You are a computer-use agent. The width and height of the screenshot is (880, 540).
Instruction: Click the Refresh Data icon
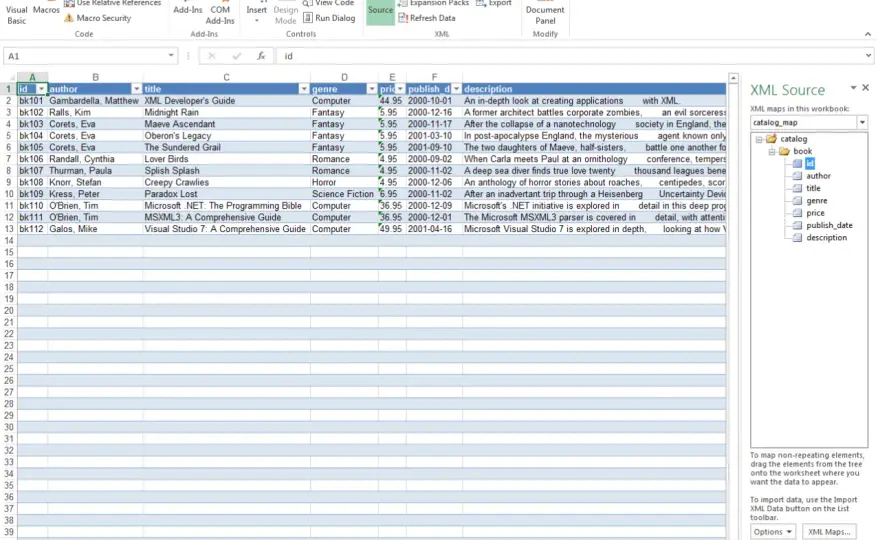(403, 18)
